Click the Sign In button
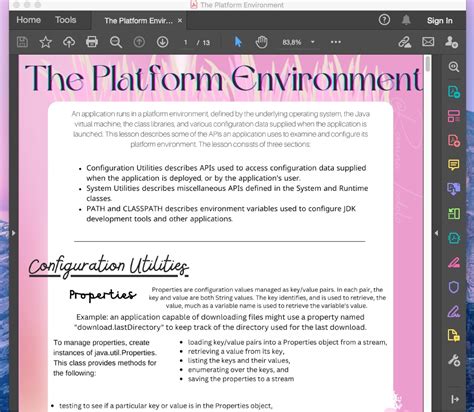474x412 pixels. [440, 21]
